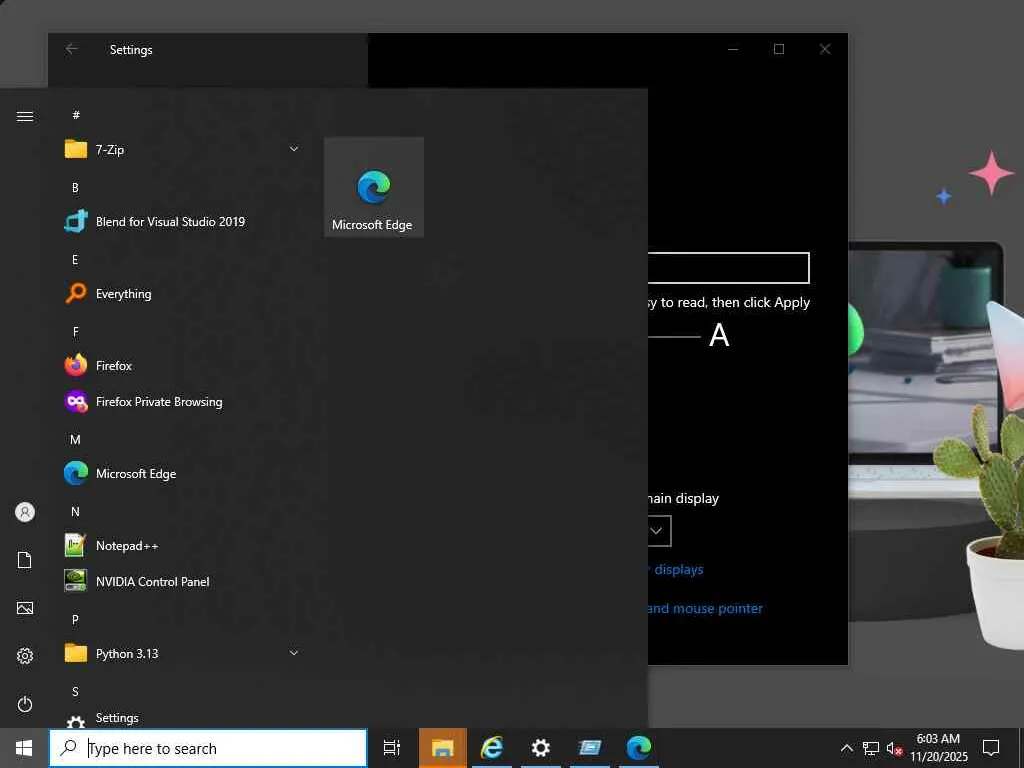Launch Notepad++ from the app list
This screenshot has height=768, width=1024.
click(x=182, y=545)
